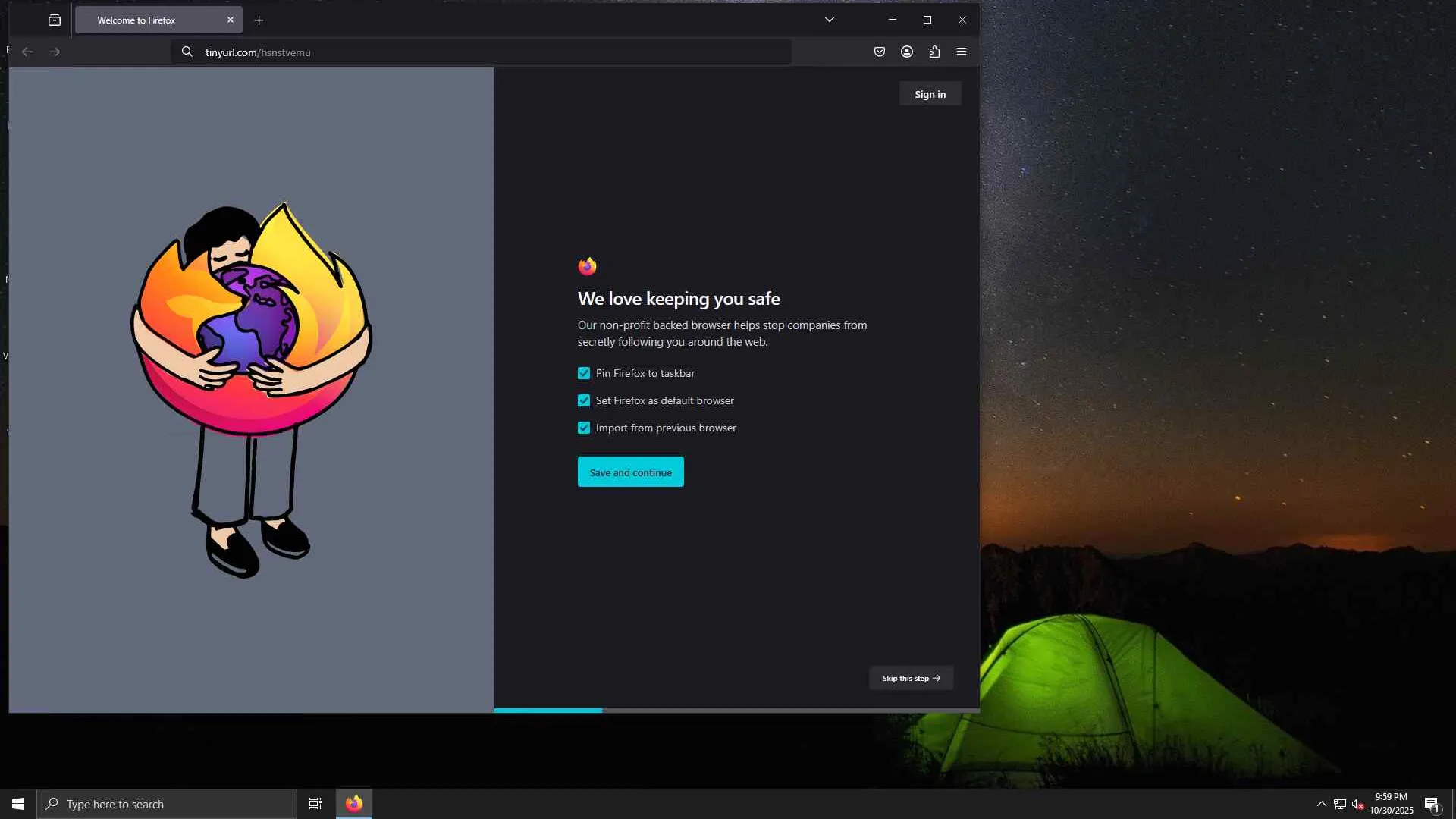Click the Save to Pocket icon
1456x819 pixels.
point(880,52)
